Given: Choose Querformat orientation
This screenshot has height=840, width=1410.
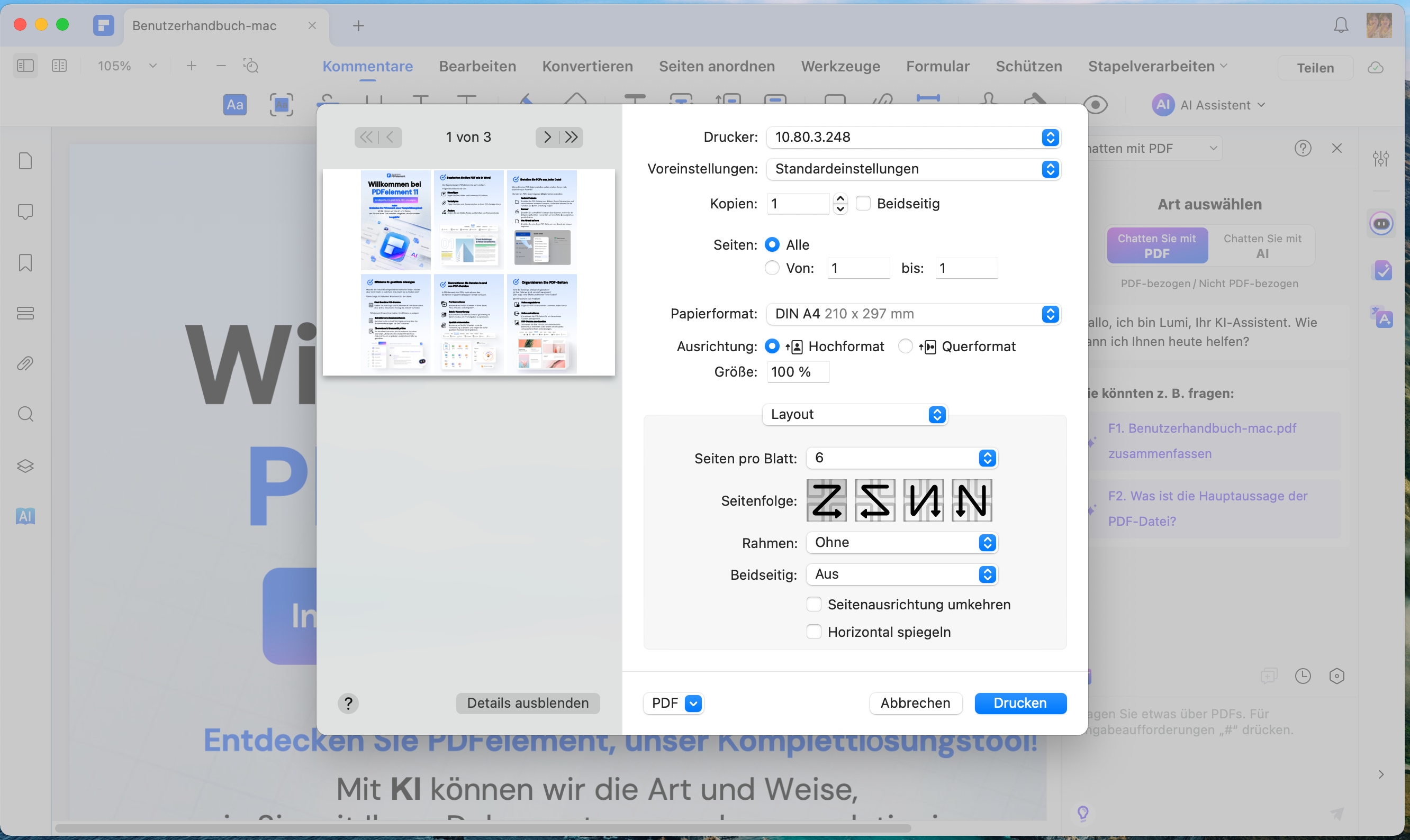Looking at the screenshot, I should pos(906,346).
